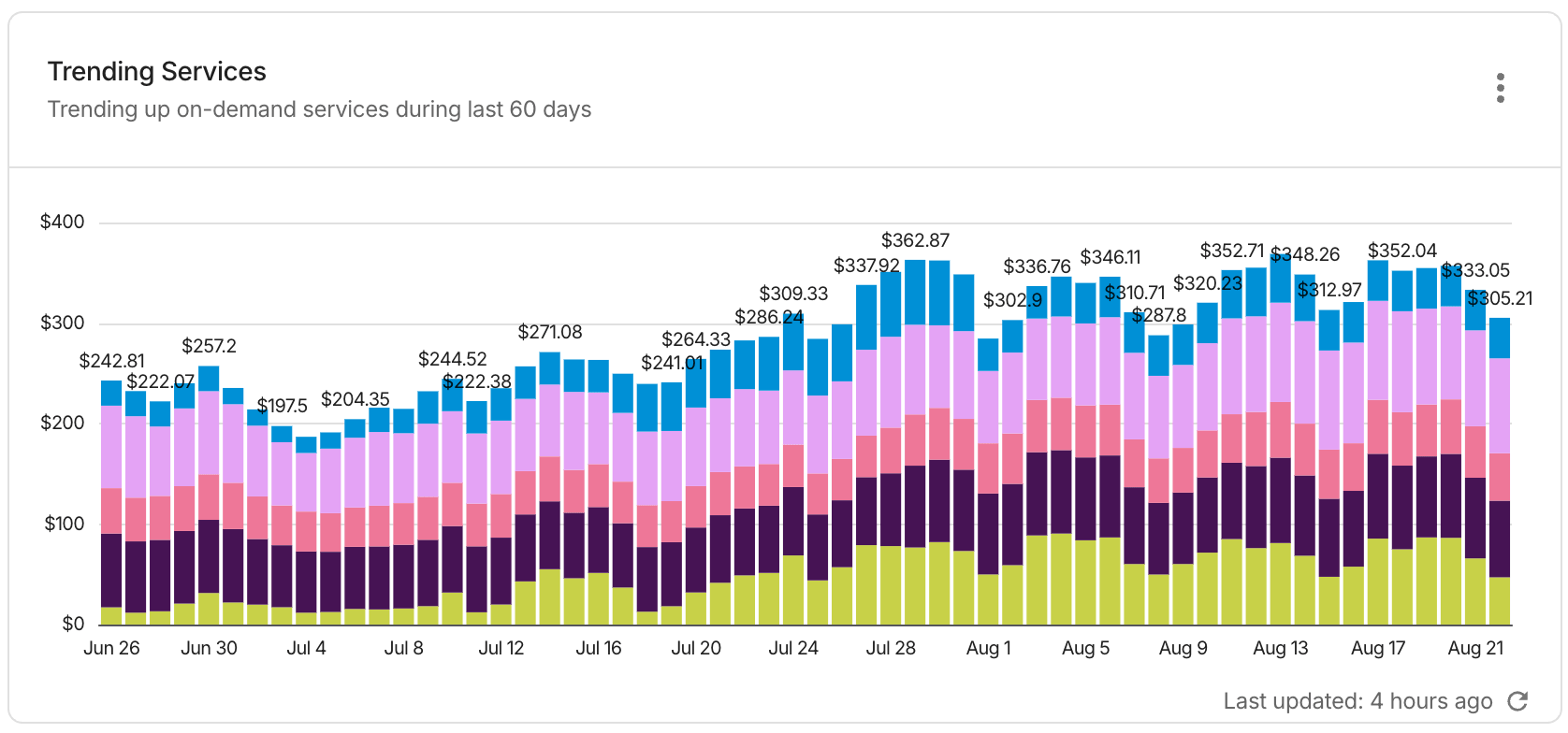Click the Jul 16 x-axis label
The height and width of the screenshot is (733, 1568).
pos(599,648)
